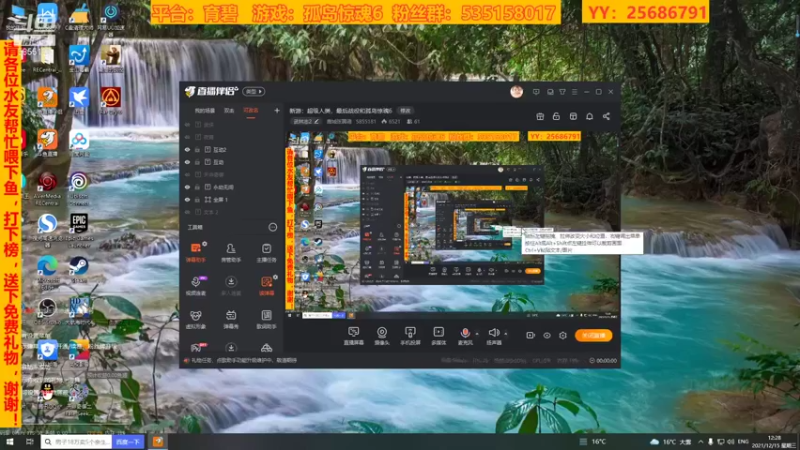Edit the room name with pencil icon
This screenshot has width=800, height=450.
click(x=316, y=121)
